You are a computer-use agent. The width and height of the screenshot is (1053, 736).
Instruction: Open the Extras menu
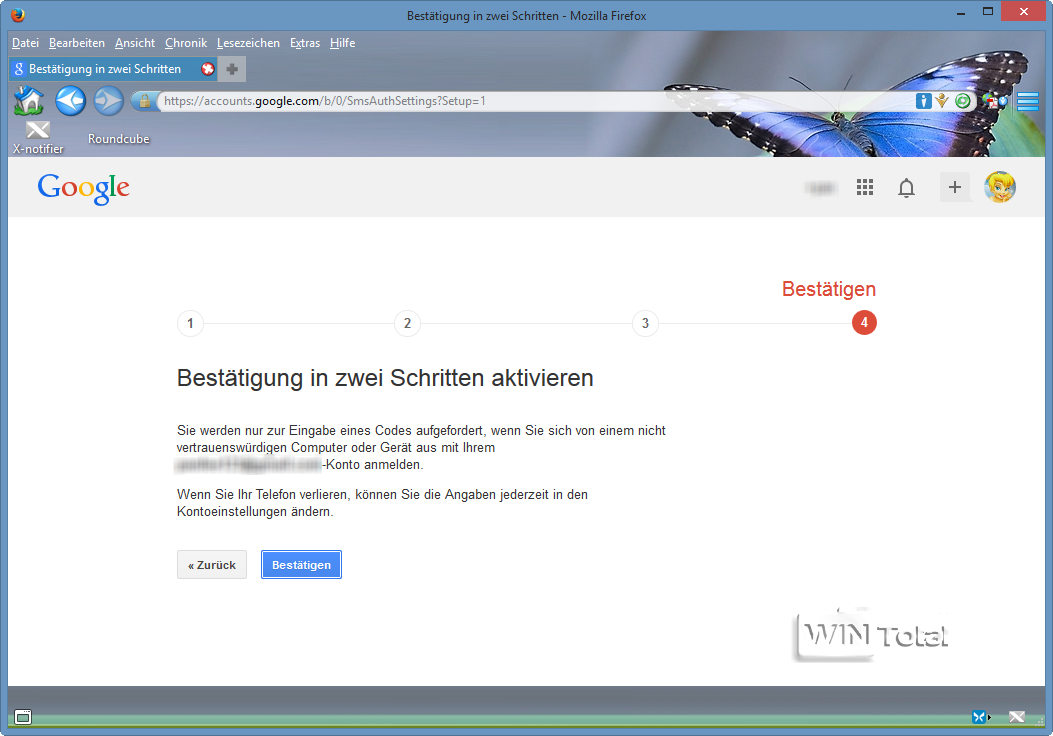tap(305, 43)
